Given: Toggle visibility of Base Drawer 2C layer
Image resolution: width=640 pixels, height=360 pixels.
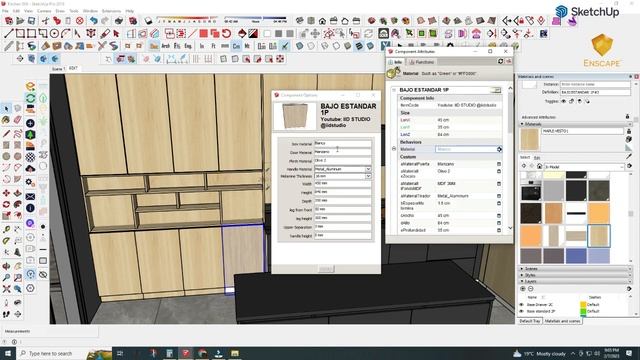Looking at the screenshot, I should [x=521, y=304].
